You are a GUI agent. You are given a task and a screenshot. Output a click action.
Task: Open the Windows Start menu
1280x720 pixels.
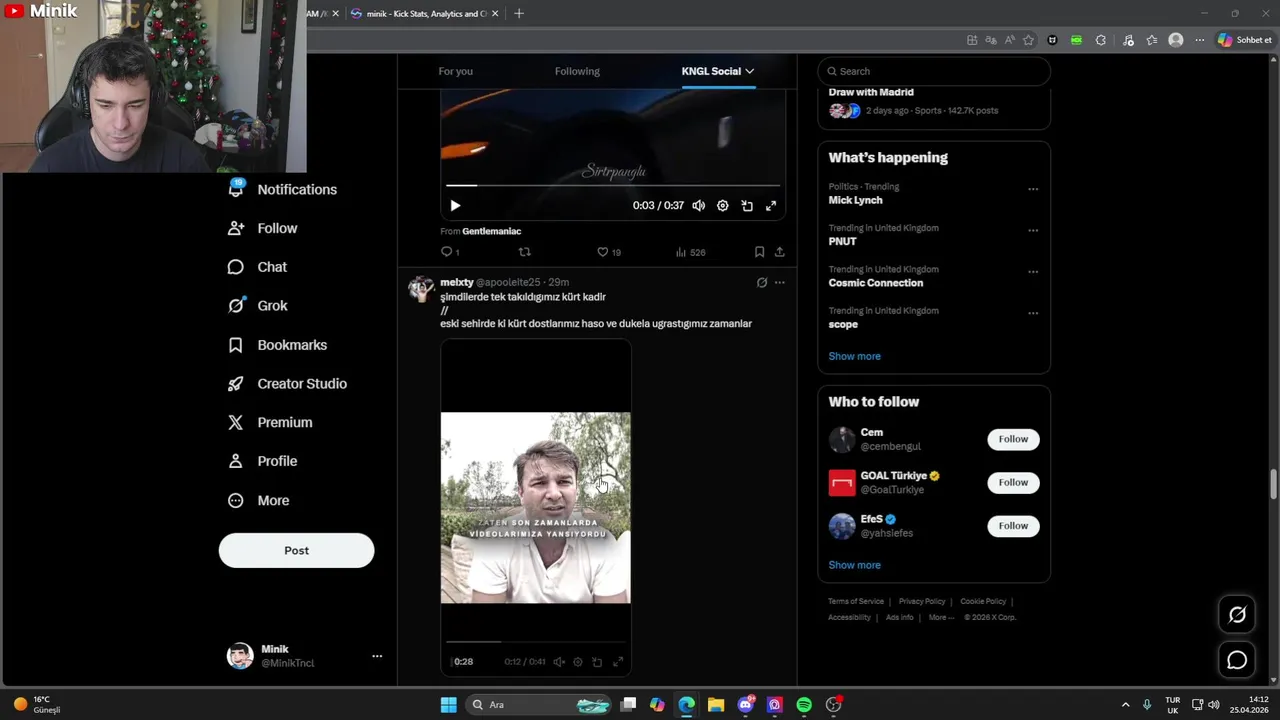coord(449,705)
